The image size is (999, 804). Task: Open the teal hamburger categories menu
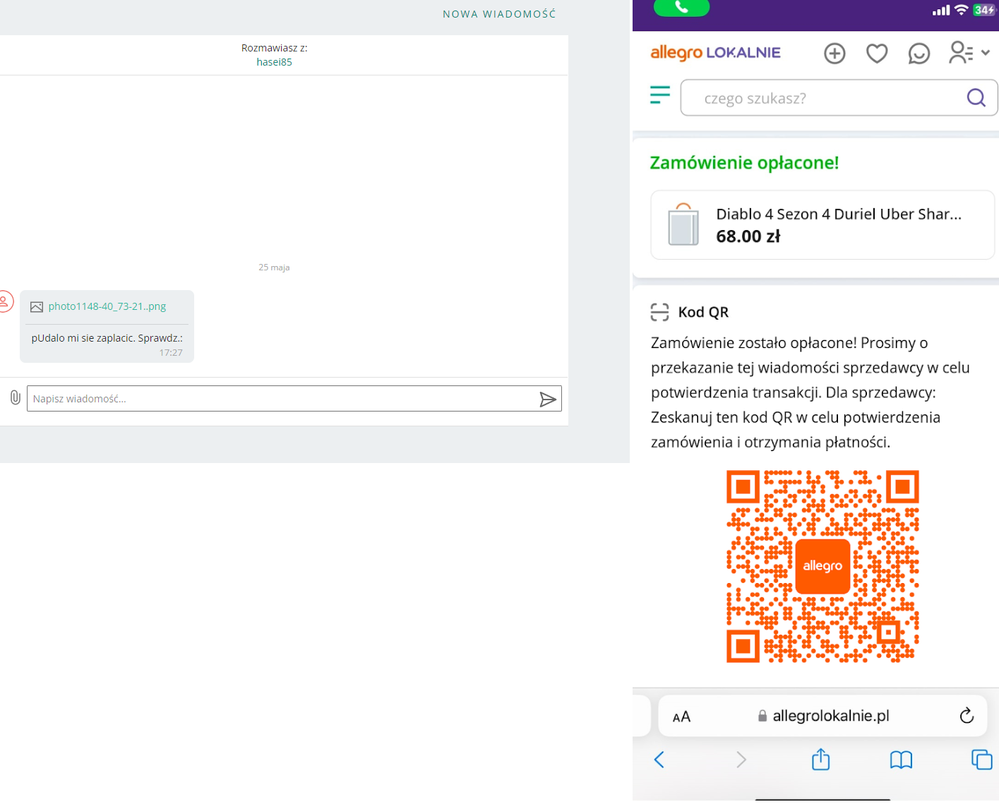(x=660, y=95)
